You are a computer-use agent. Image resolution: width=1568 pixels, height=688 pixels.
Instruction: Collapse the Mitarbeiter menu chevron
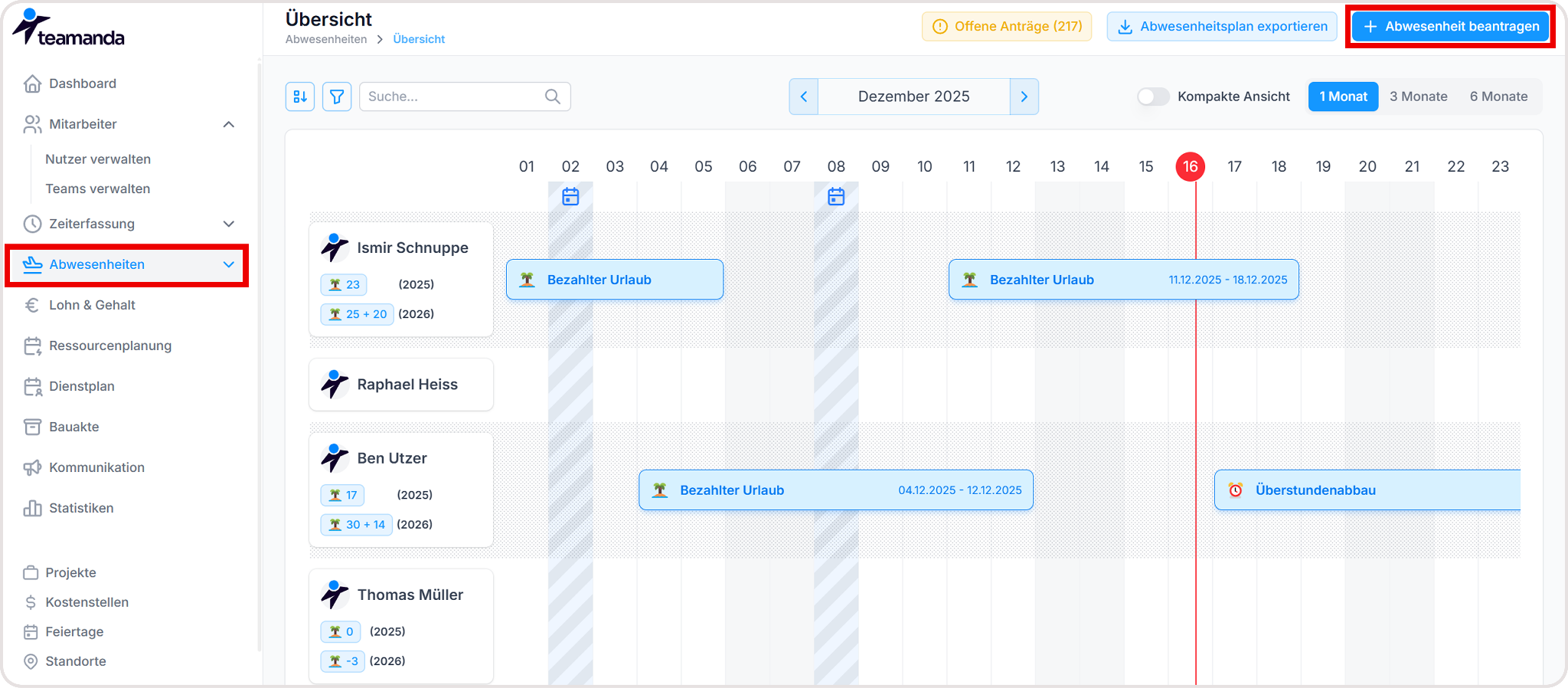(228, 124)
